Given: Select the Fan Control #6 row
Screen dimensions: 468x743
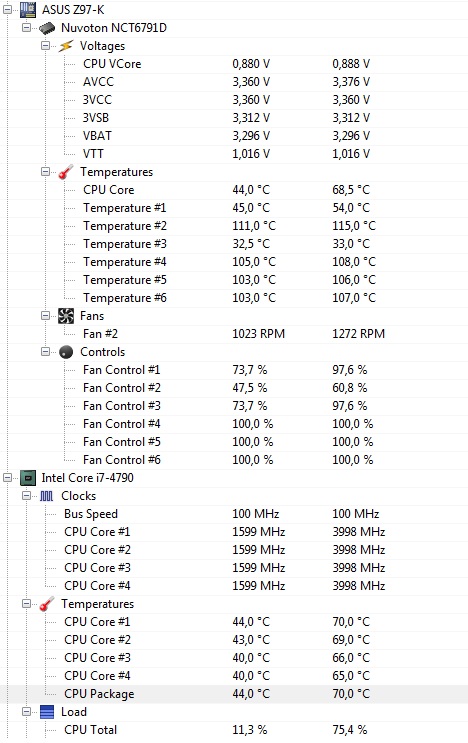Looking at the screenshot, I should point(234,460).
